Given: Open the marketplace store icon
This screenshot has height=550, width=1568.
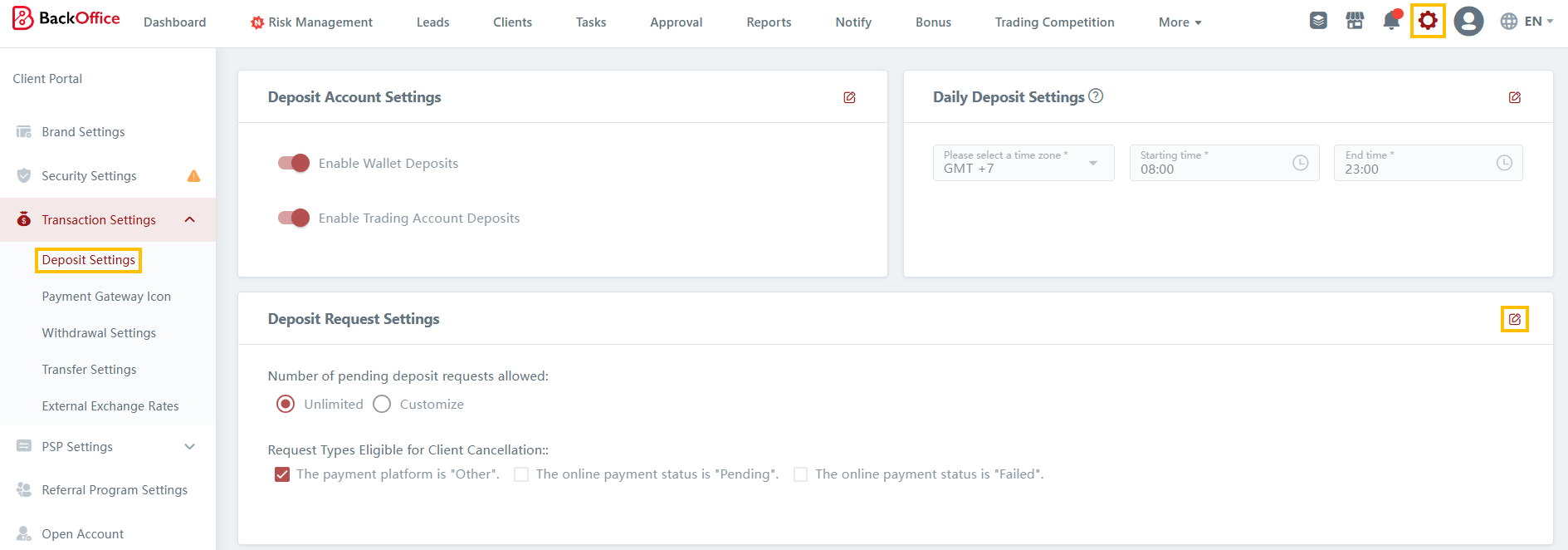Looking at the screenshot, I should click(1355, 21).
